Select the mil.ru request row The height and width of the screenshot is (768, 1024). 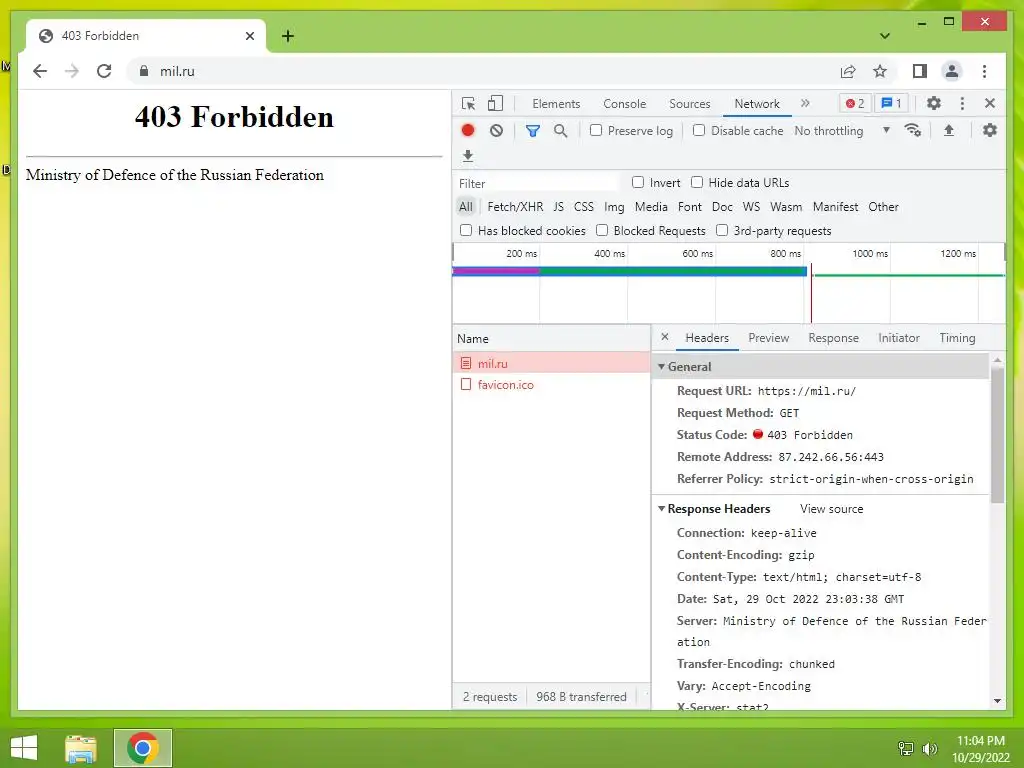coord(551,363)
